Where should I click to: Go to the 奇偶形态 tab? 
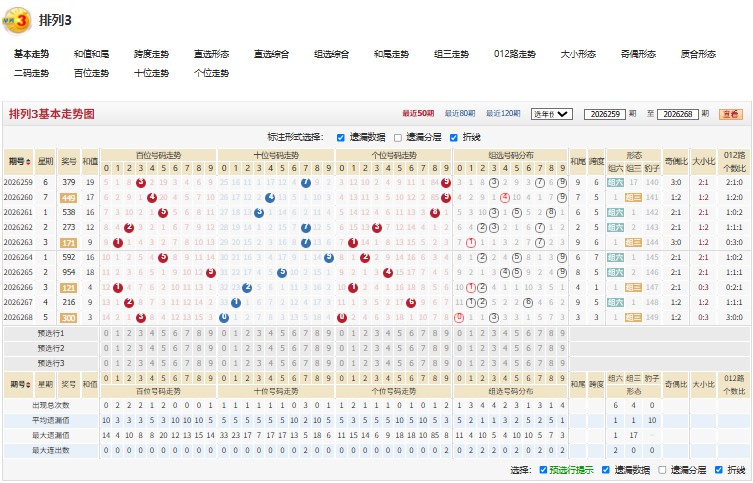[638, 54]
